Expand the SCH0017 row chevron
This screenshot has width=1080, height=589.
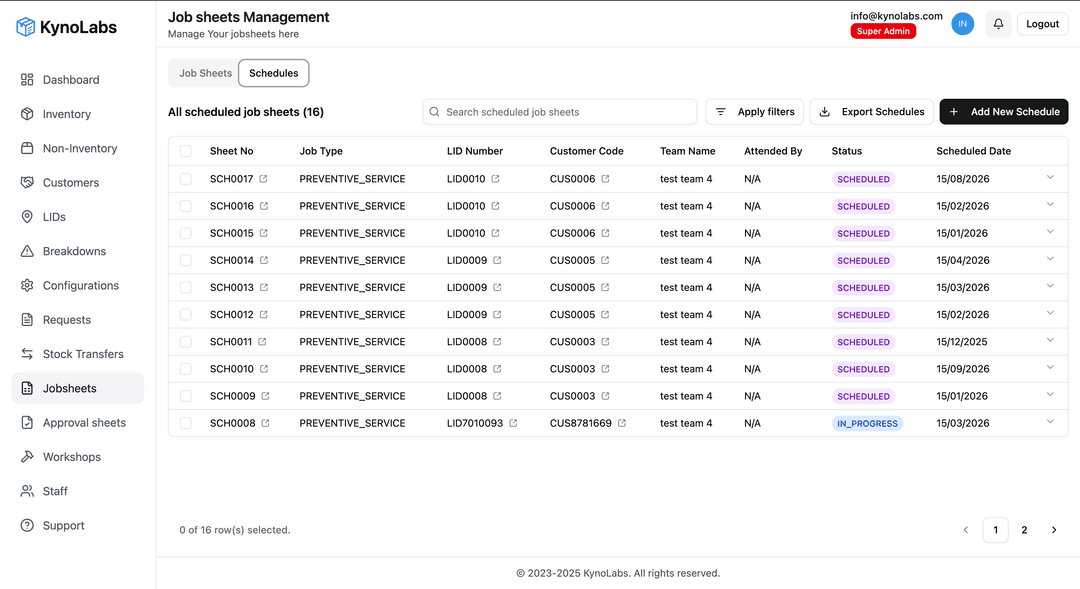pos(1050,177)
